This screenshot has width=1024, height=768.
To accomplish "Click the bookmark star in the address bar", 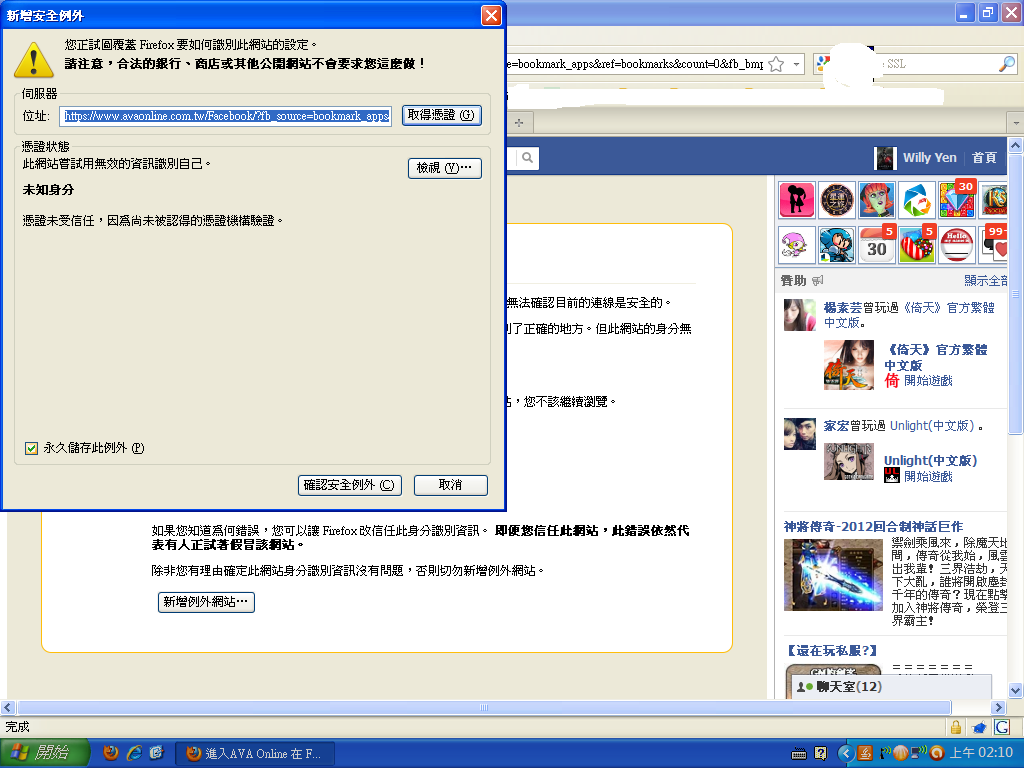I will click(776, 64).
